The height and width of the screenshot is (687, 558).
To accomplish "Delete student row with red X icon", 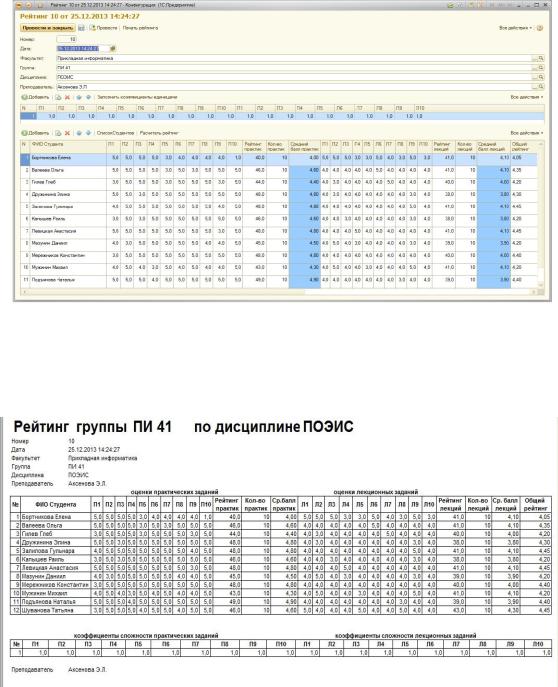I will click(x=67, y=133).
